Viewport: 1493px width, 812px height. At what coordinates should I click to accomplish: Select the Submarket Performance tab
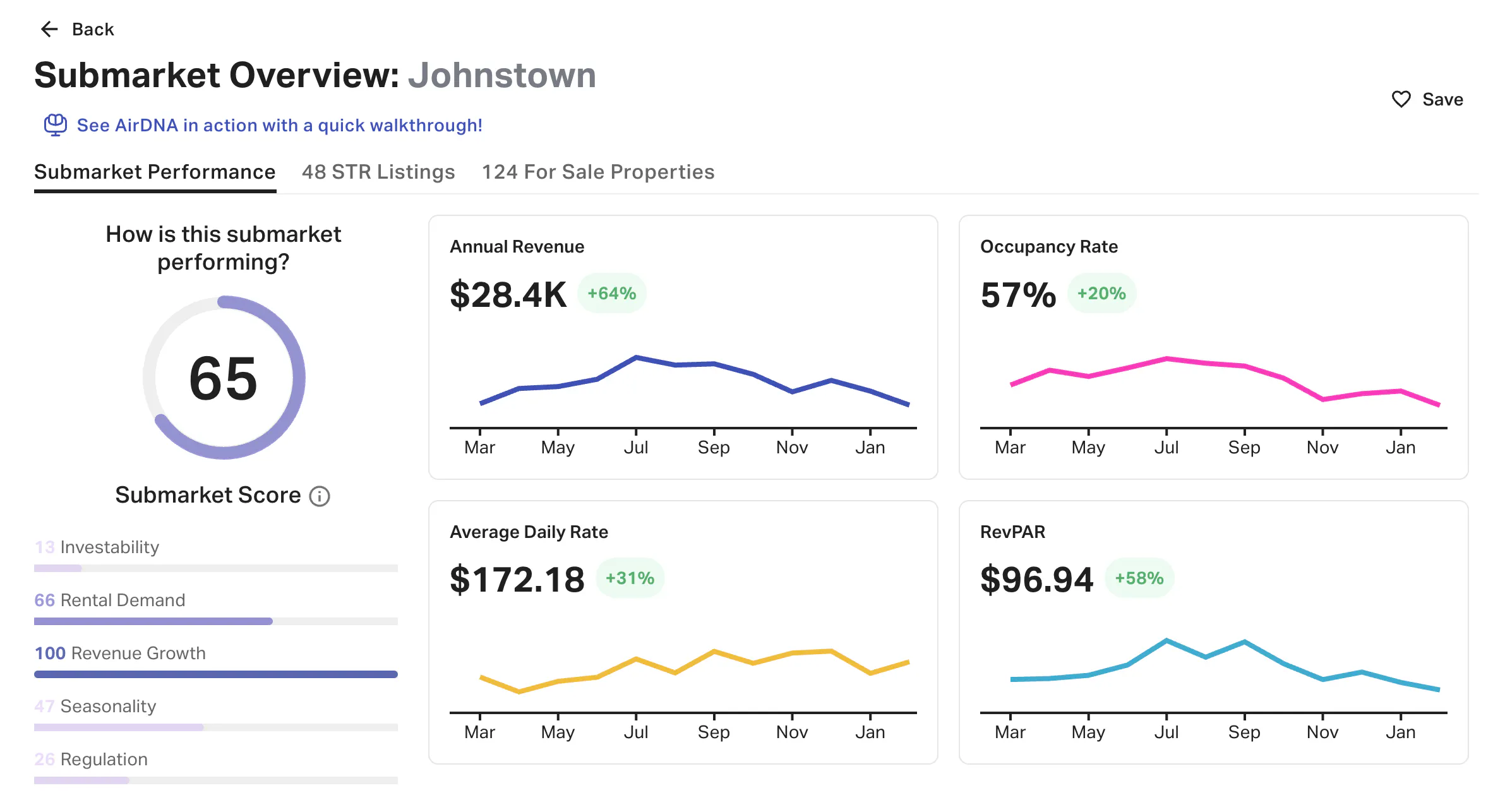[x=155, y=172]
